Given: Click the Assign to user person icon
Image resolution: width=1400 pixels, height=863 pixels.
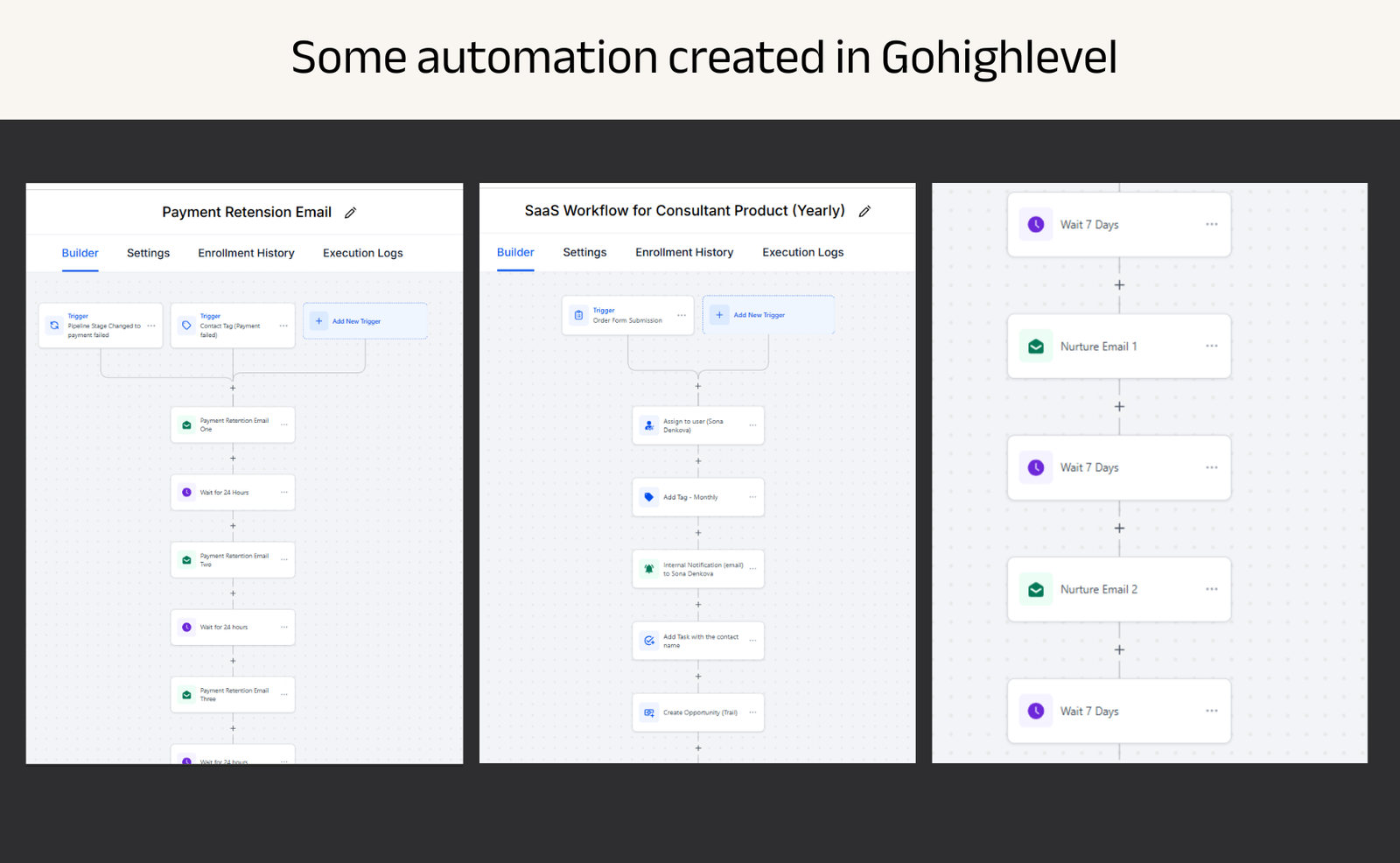Looking at the screenshot, I should (649, 425).
